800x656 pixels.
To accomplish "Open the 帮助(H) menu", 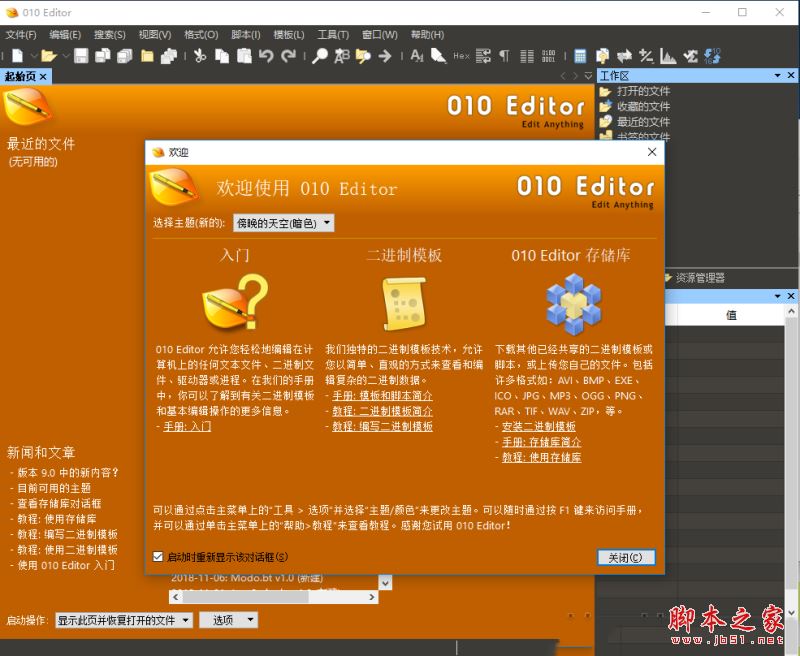I will pyautogui.click(x=428, y=35).
